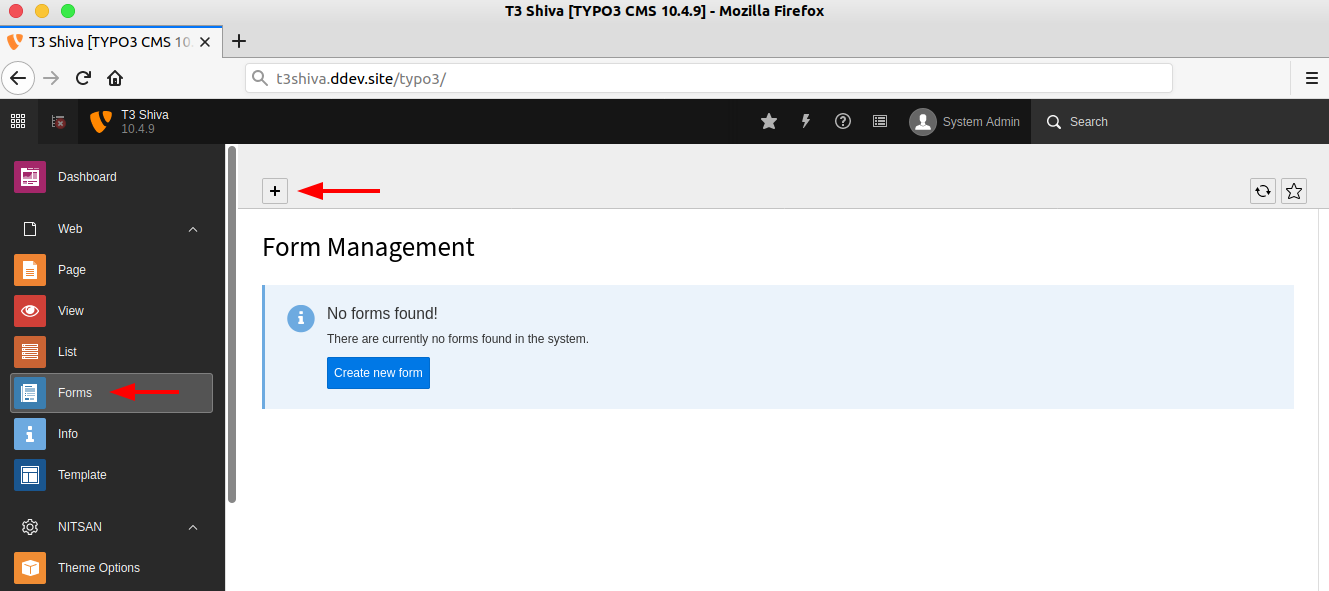Image resolution: width=1329 pixels, height=591 pixels.
Task: Click the Create new form button
Action: [378, 372]
